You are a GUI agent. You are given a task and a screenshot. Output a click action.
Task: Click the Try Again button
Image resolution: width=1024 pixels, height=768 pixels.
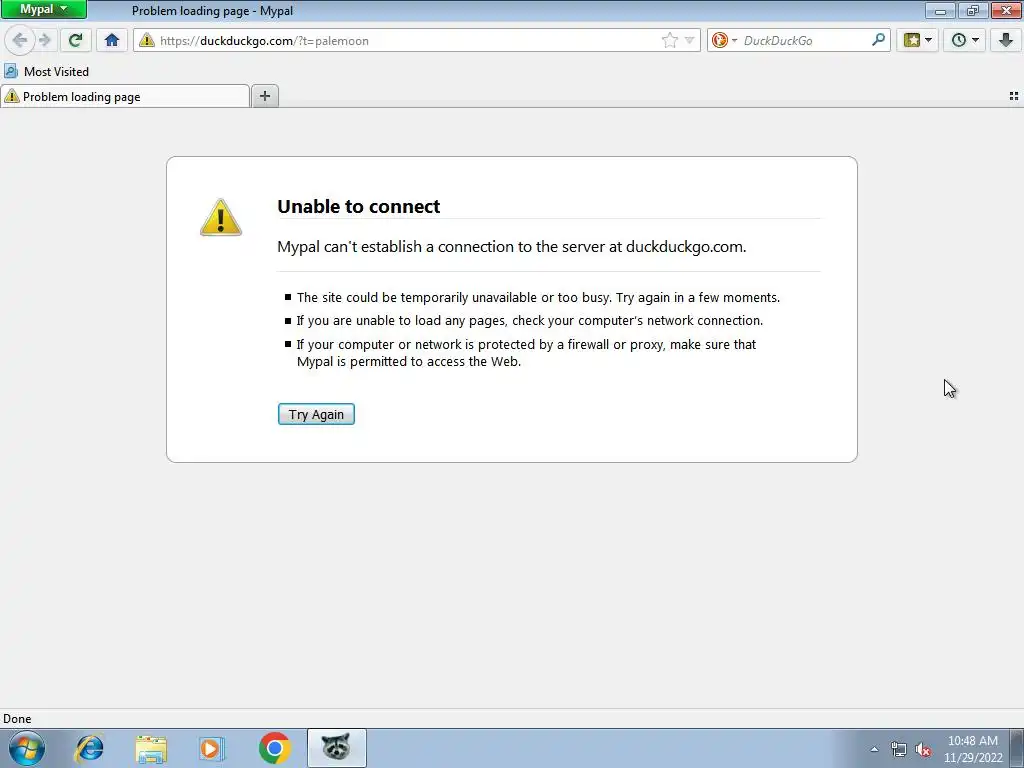click(x=316, y=414)
